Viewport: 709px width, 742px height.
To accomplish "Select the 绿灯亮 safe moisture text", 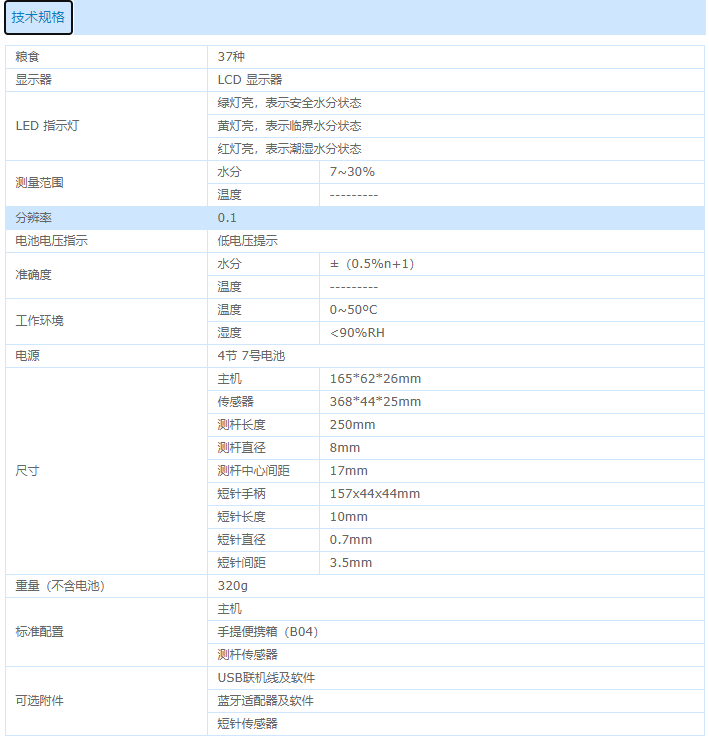I will pyautogui.click(x=289, y=103).
